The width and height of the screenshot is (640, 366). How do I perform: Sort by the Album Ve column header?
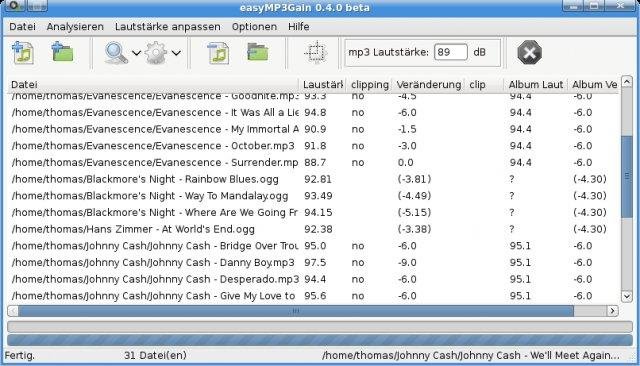point(594,84)
